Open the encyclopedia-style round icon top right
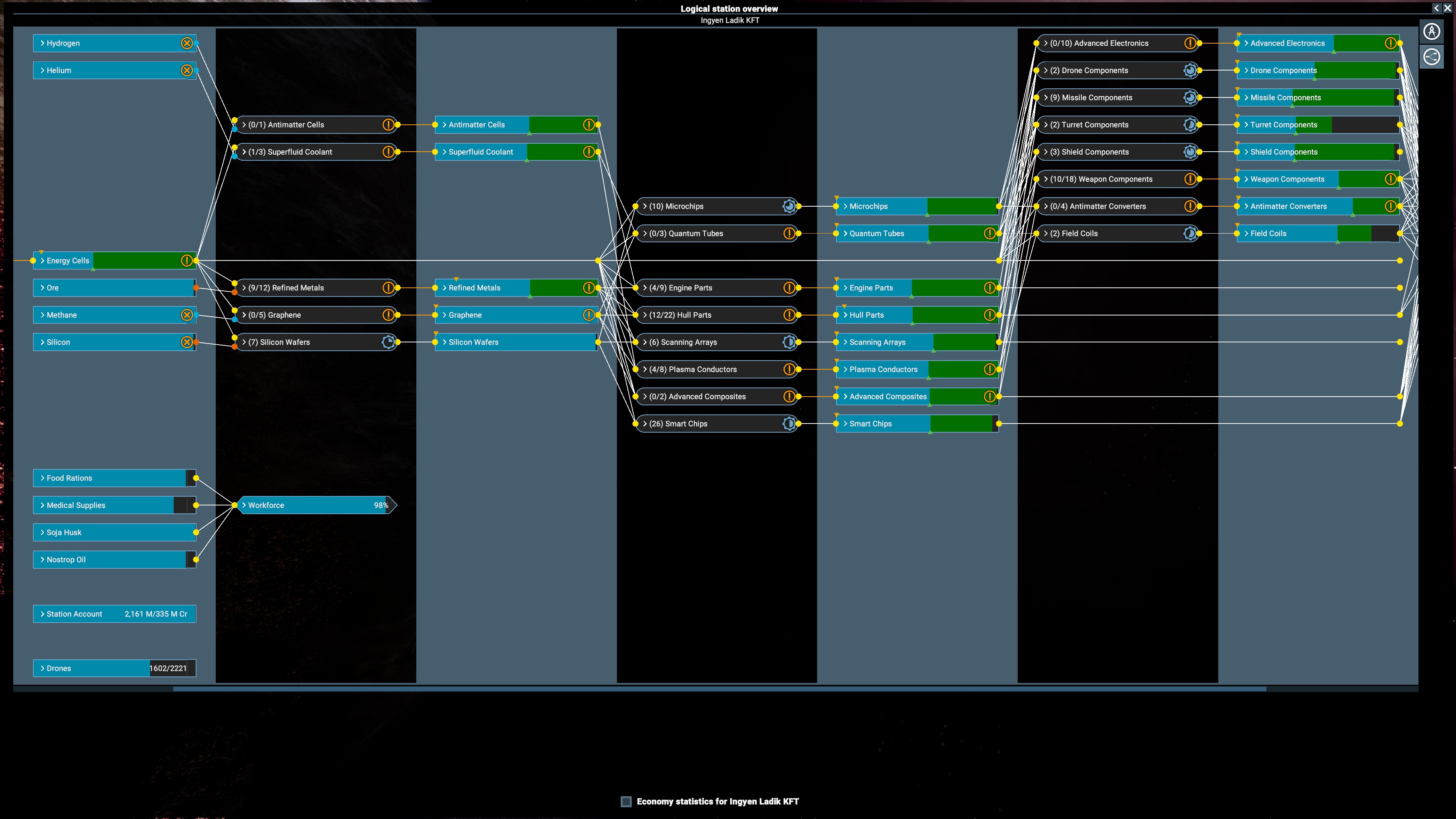 [x=1432, y=31]
